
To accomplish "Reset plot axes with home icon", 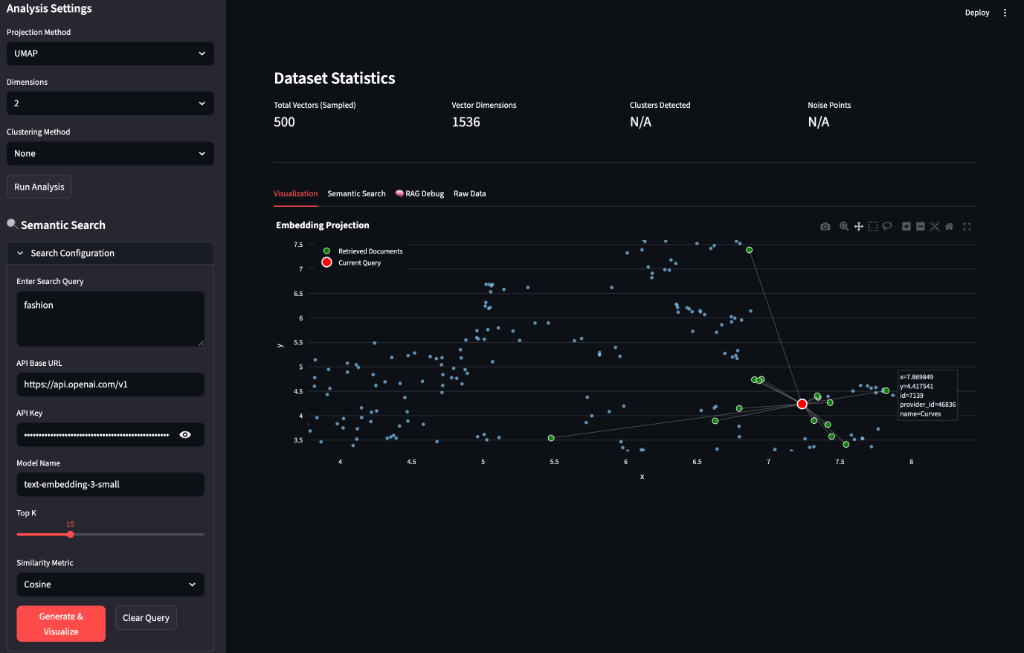I will tap(949, 227).
